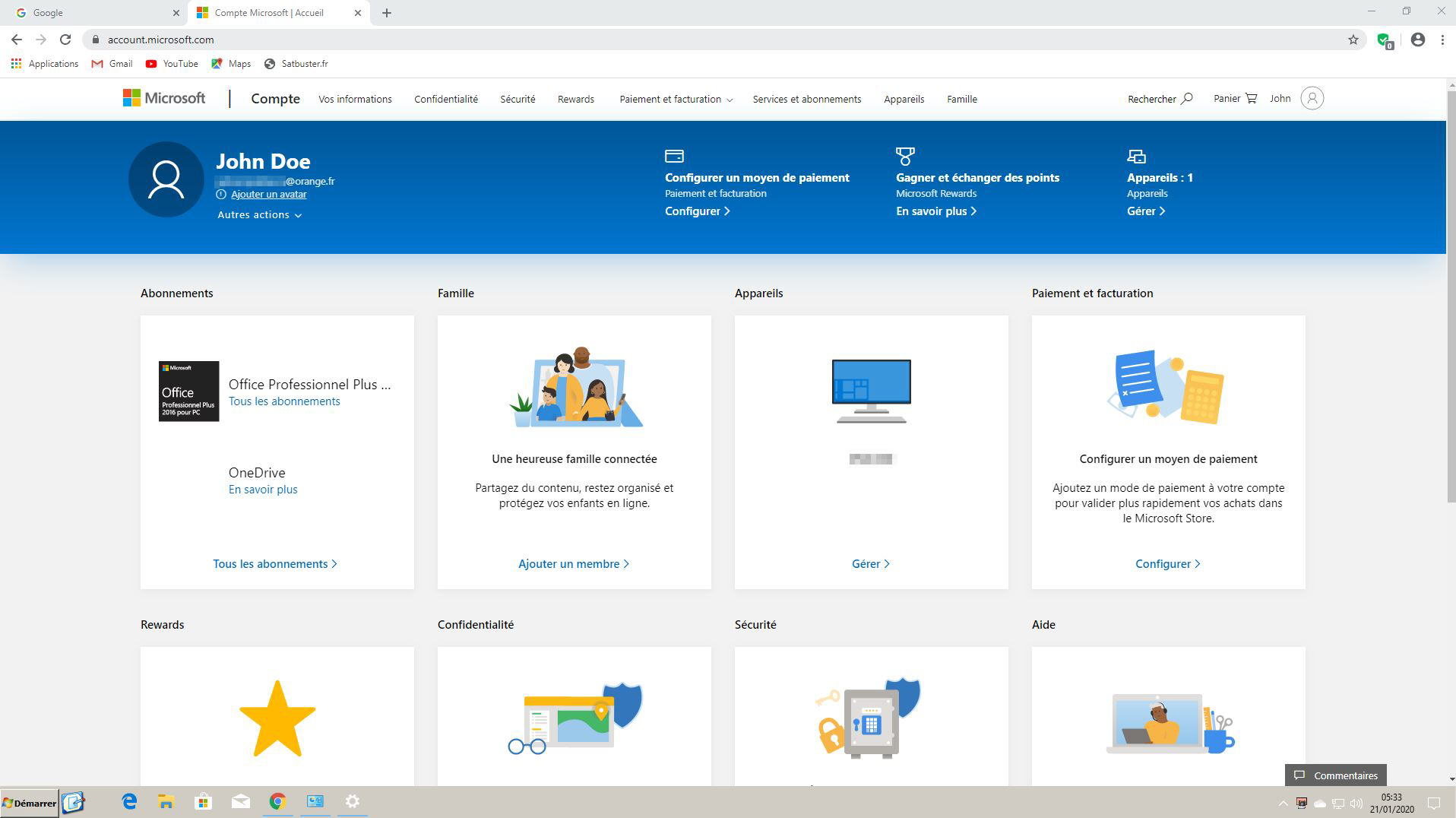The height and width of the screenshot is (818, 1456).
Task: Click En savoir plus under OneDrive
Action: (x=263, y=490)
